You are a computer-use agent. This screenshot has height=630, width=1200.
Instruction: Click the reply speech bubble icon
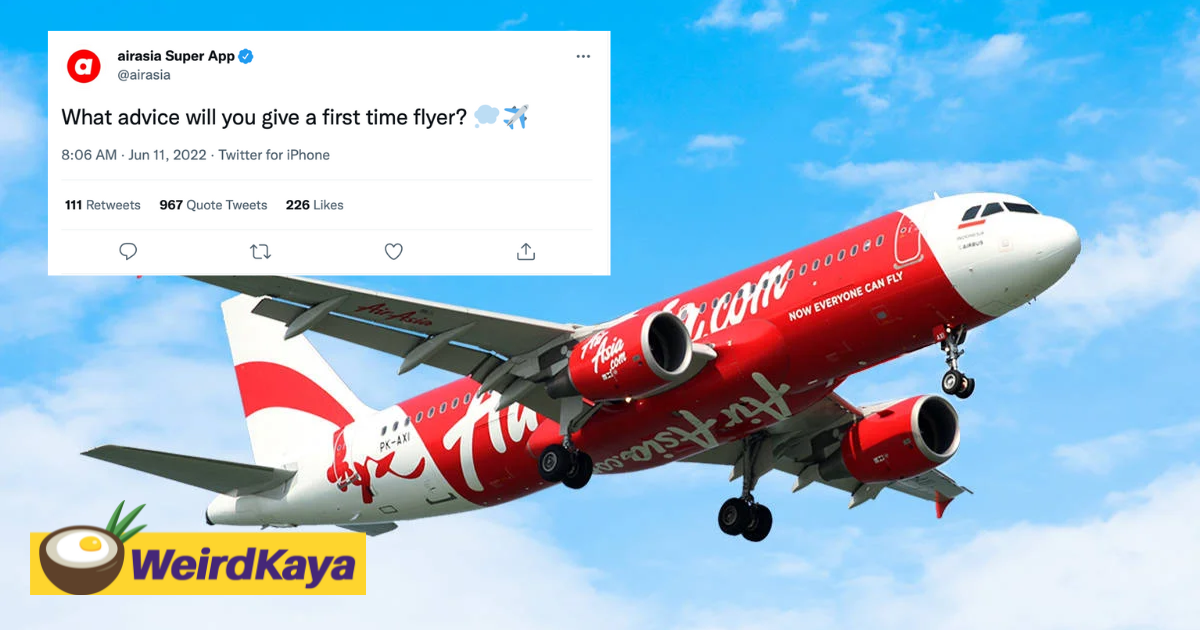click(128, 252)
